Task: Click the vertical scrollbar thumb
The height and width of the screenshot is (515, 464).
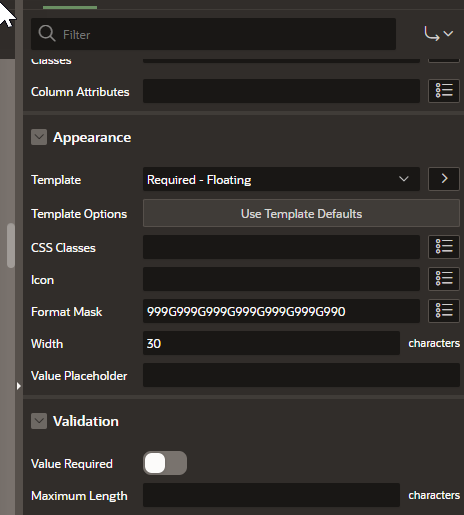Action: (11, 246)
